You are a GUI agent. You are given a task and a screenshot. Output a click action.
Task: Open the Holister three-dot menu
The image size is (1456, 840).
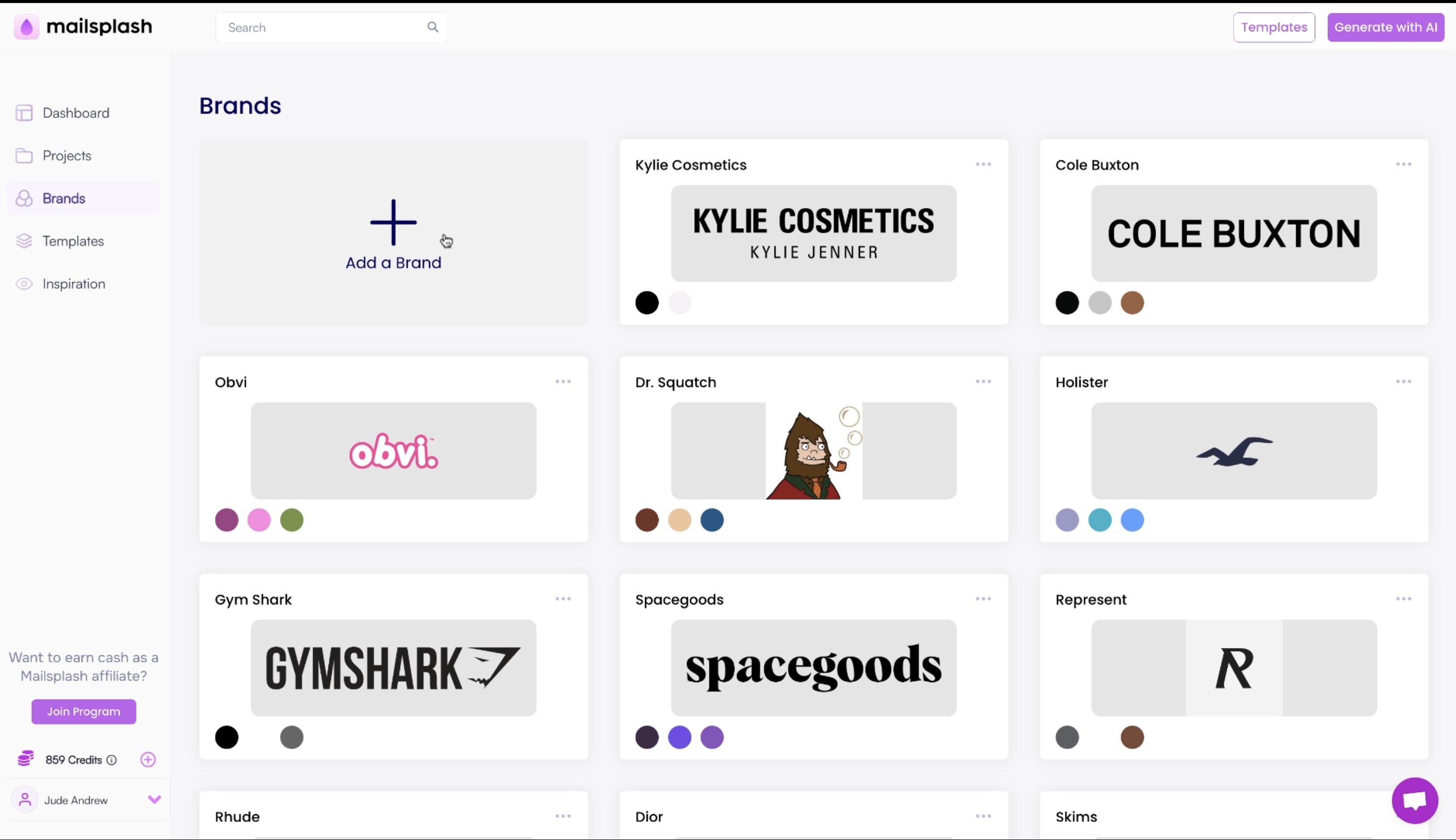(1403, 382)
